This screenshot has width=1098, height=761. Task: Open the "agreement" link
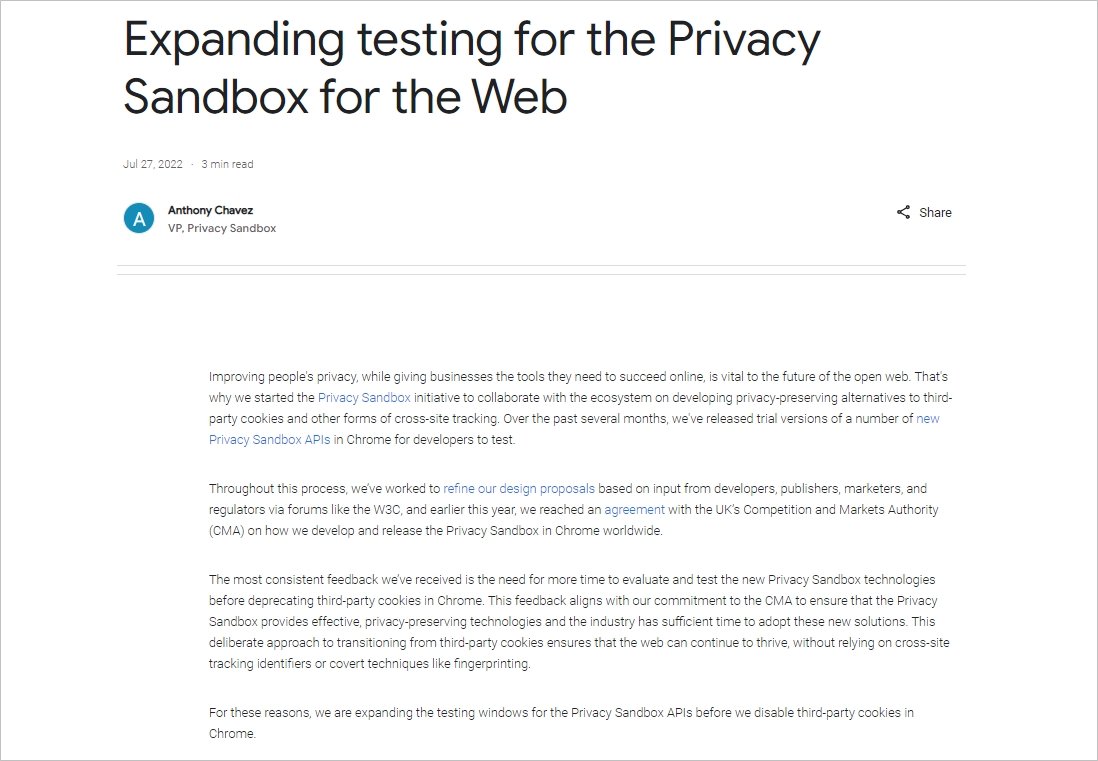[x=634, y=510]
